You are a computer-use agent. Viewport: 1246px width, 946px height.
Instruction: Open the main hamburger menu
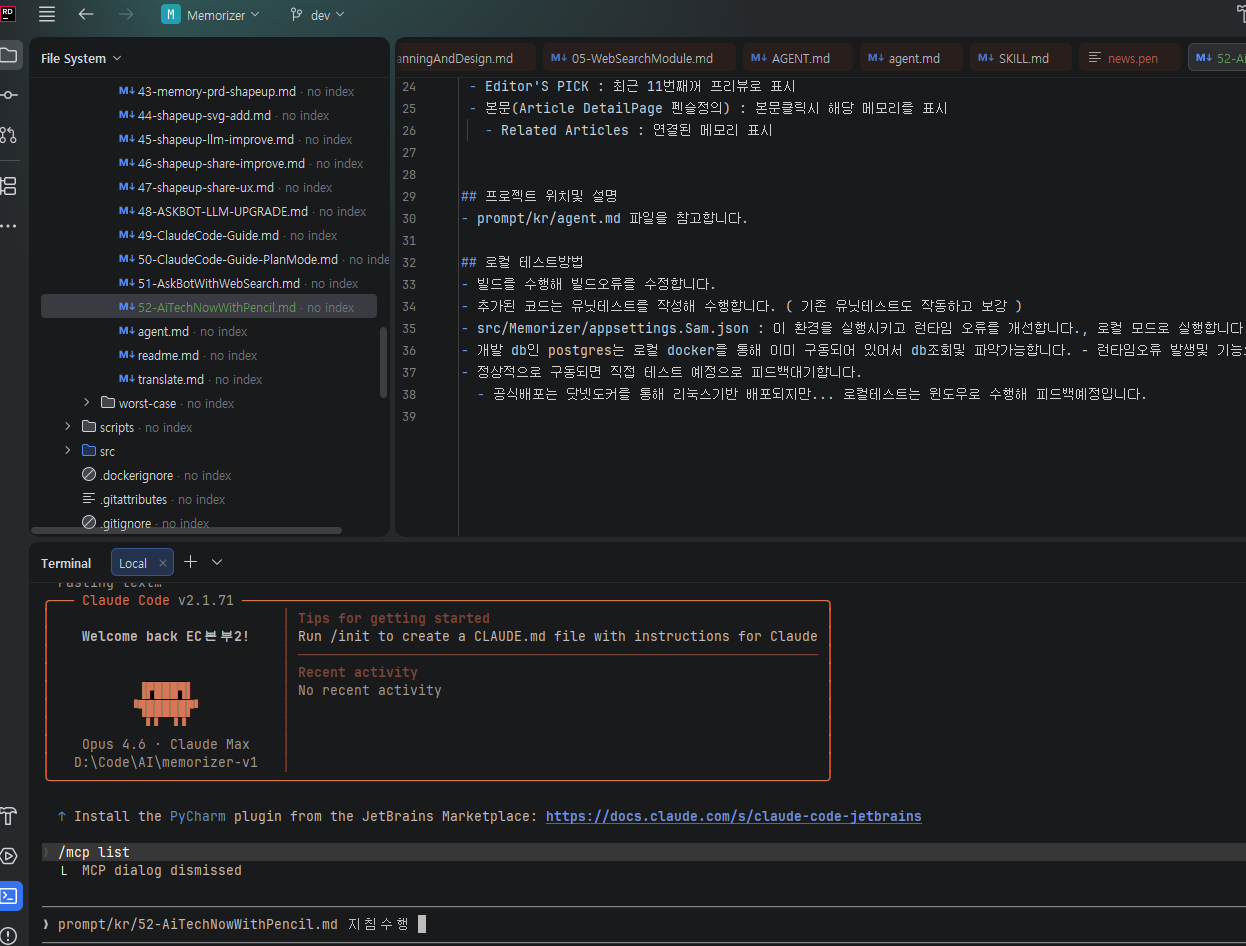(x=47, y=15)
